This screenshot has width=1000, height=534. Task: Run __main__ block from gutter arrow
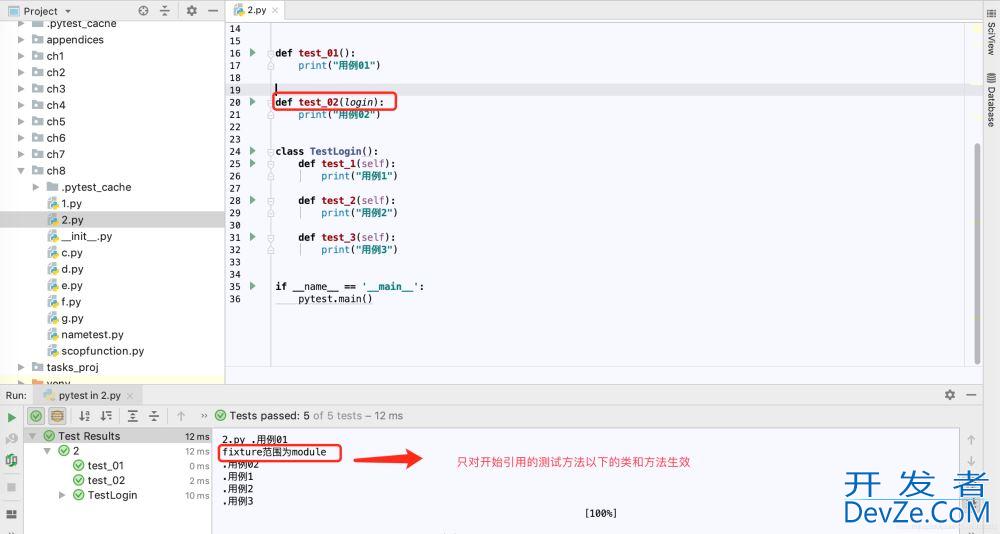[253, 286]
